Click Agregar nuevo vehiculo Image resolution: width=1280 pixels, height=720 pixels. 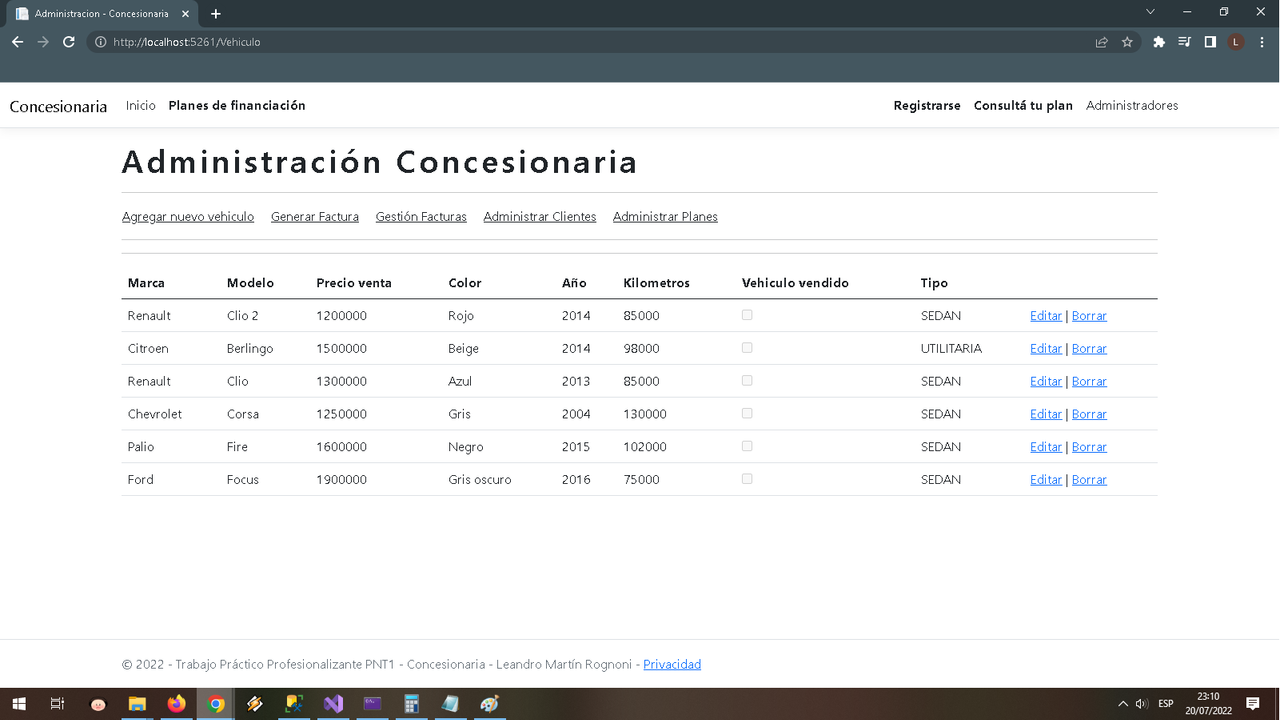(x=188, y=216)
